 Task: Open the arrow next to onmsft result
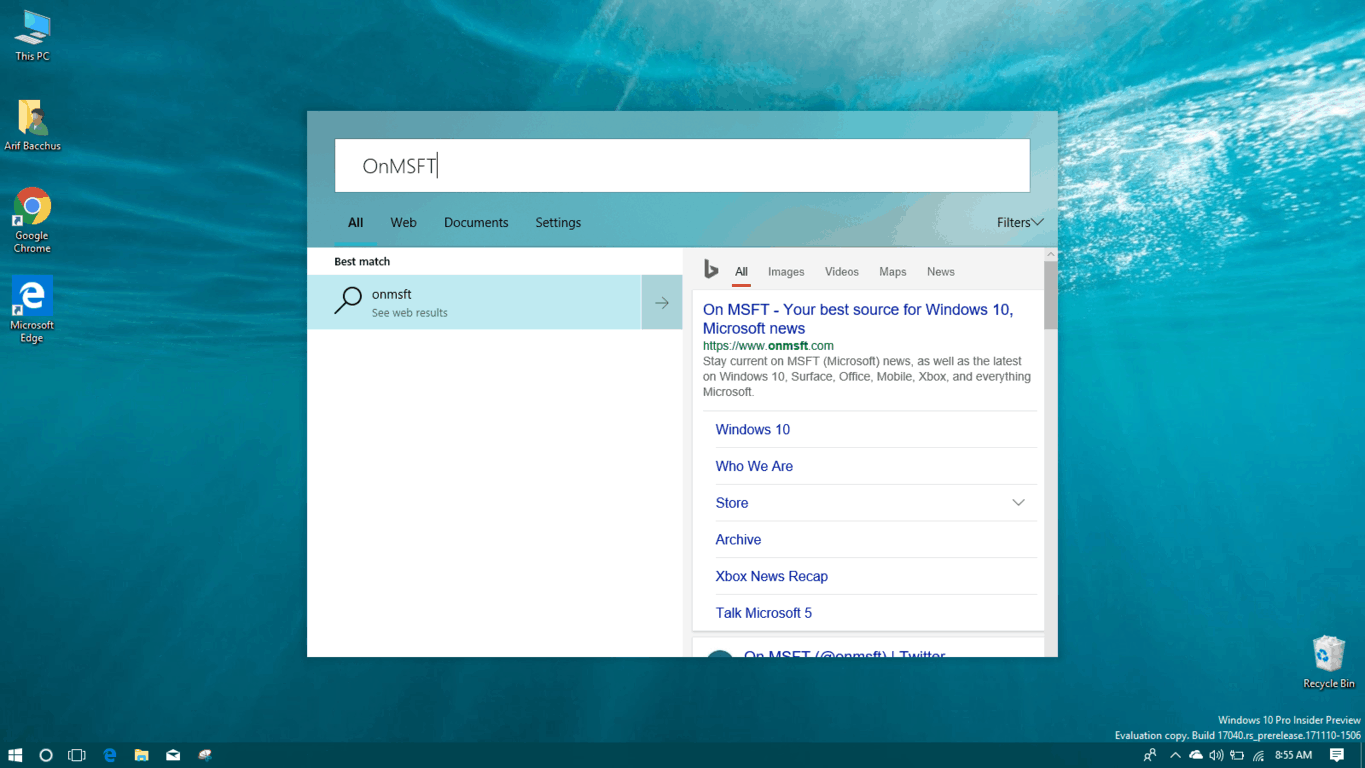[x=662, y=302]
